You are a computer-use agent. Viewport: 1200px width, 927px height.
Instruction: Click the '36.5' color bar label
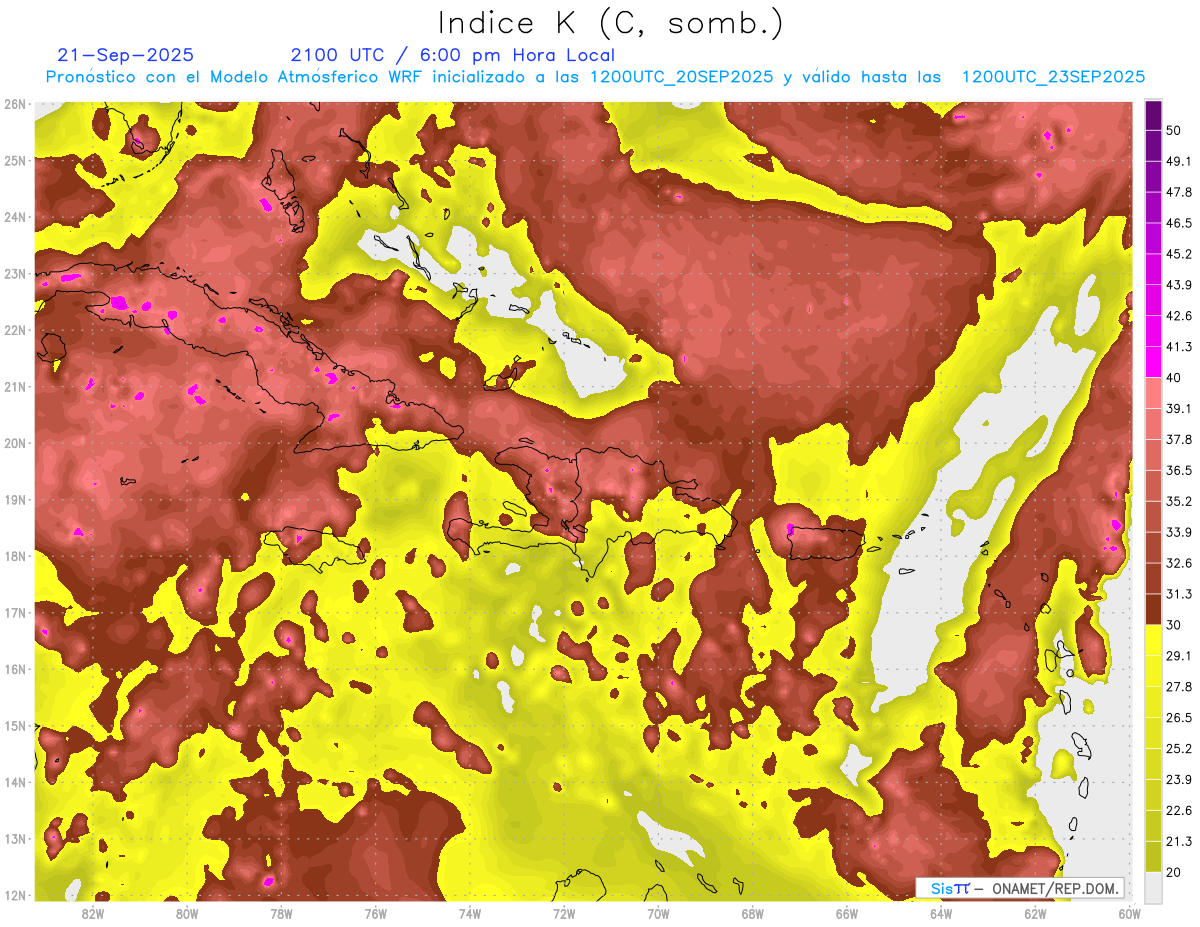click(x=1178, y=470)
